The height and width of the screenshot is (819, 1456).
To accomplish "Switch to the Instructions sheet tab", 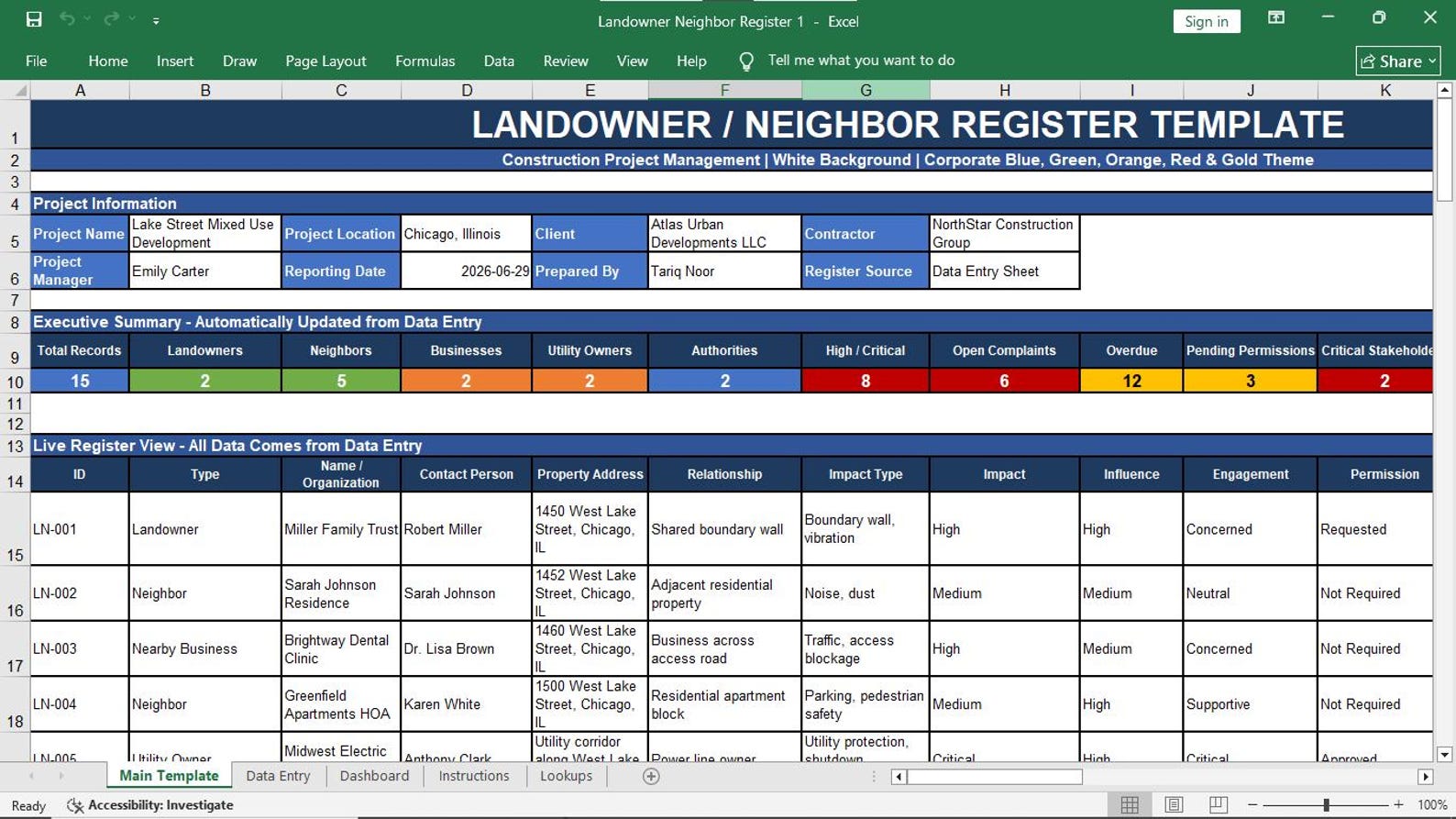I will (474, 776).
